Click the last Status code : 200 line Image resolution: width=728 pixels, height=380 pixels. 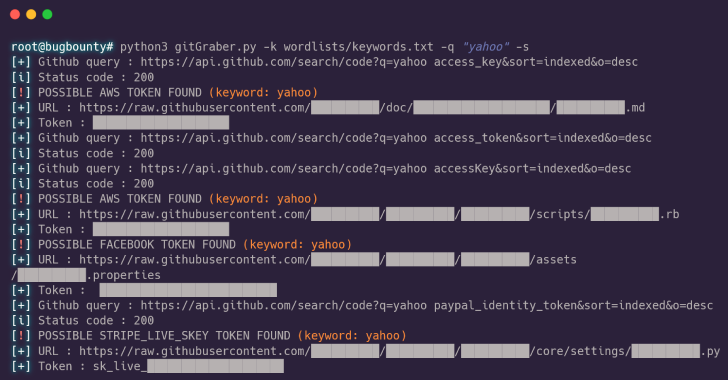coord(83,321)
